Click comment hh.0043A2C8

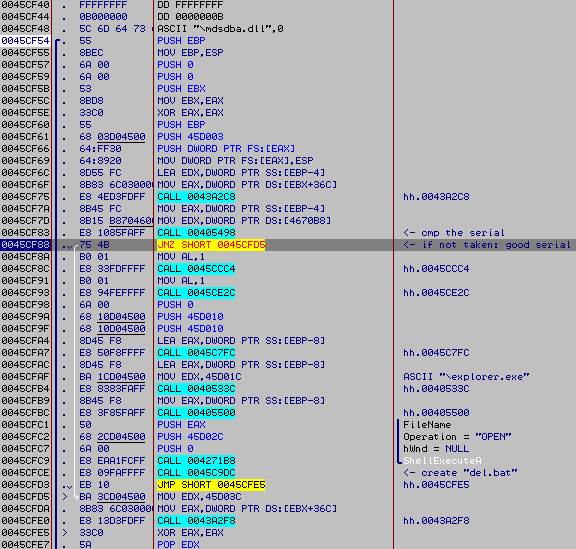click(436, 197)
